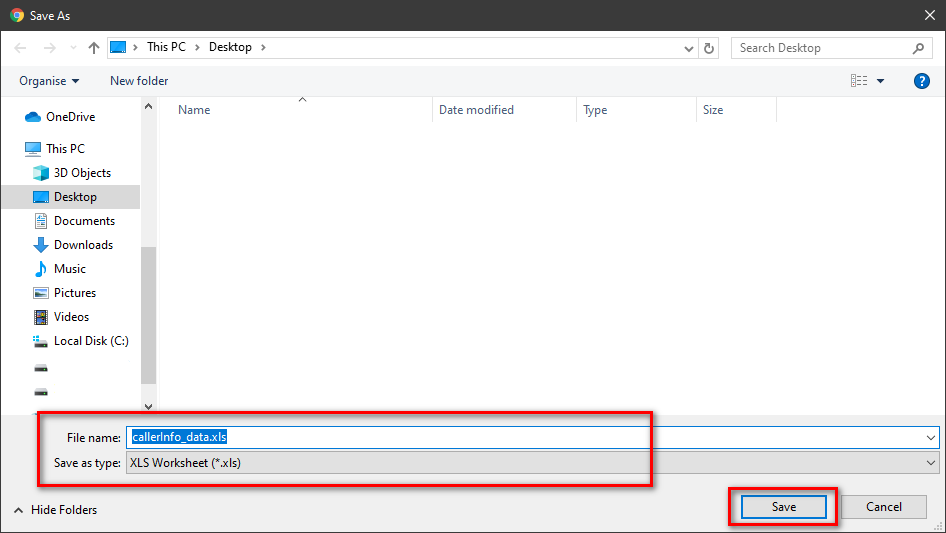946x533 pixels.
Task: Open the Music folder in sidebar
Action: [69, 269]
